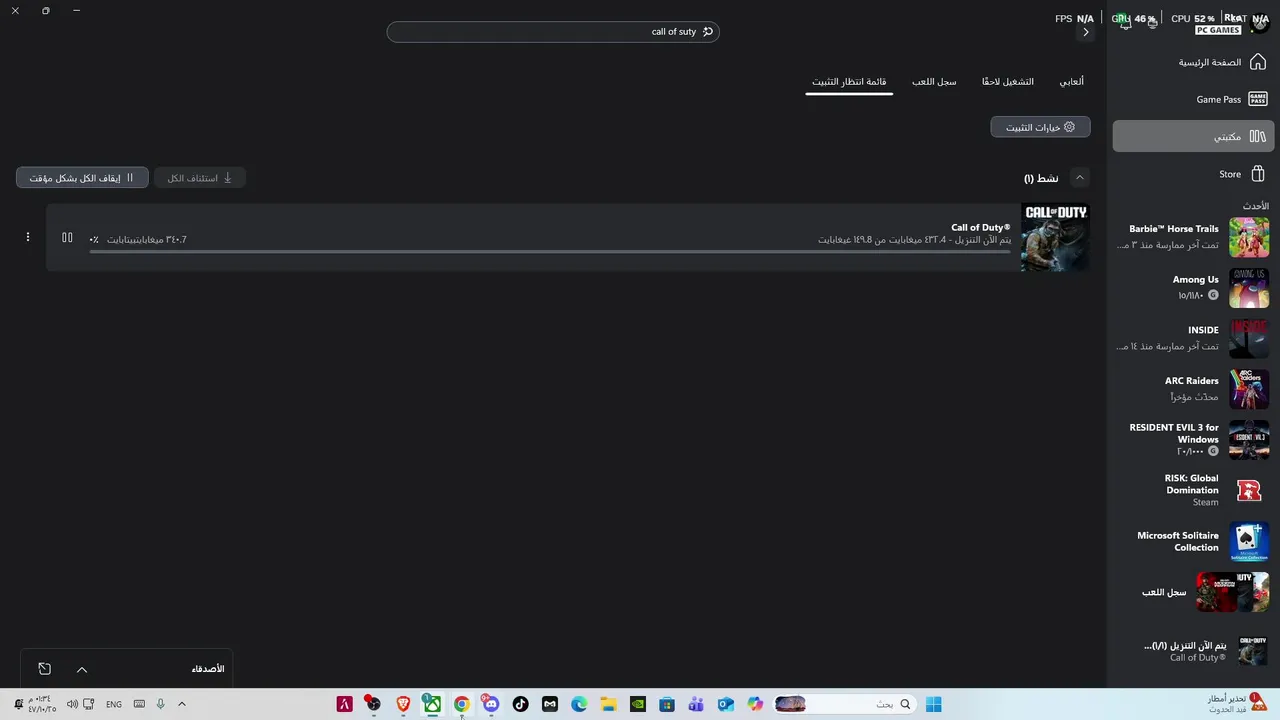Open Brave browser from the taskbar
Screen dimensions: 1280x720
(x=403, y=704)
